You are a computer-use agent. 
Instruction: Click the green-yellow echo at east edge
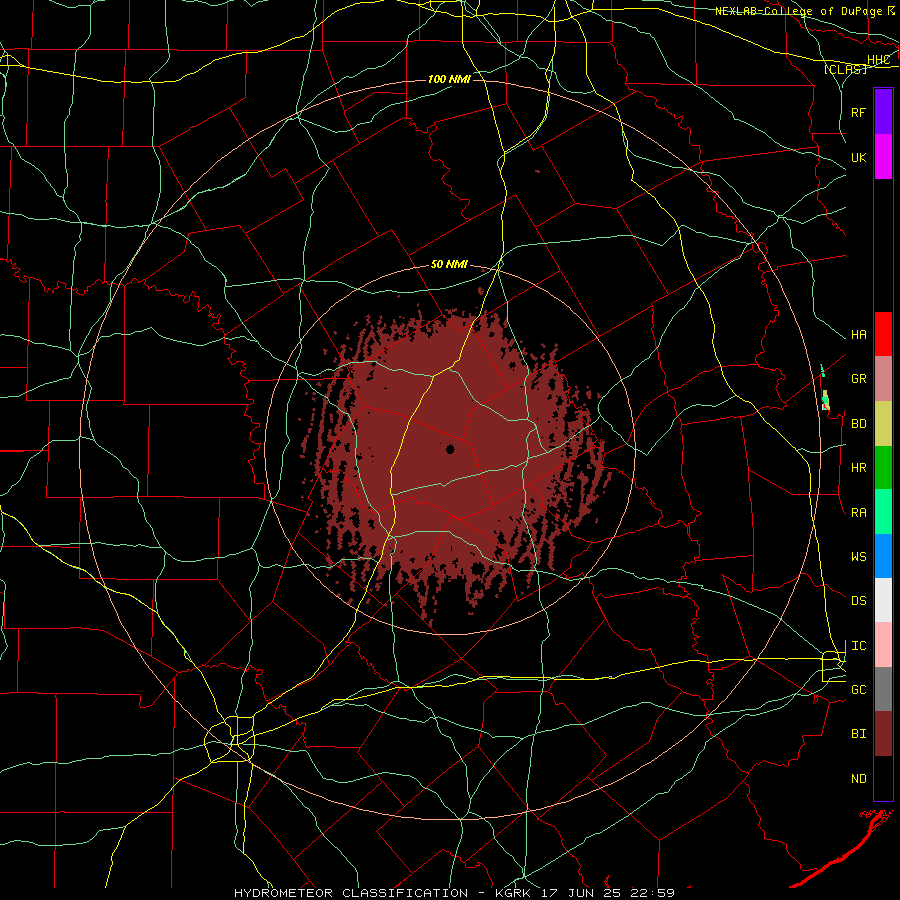pos(825,400)
